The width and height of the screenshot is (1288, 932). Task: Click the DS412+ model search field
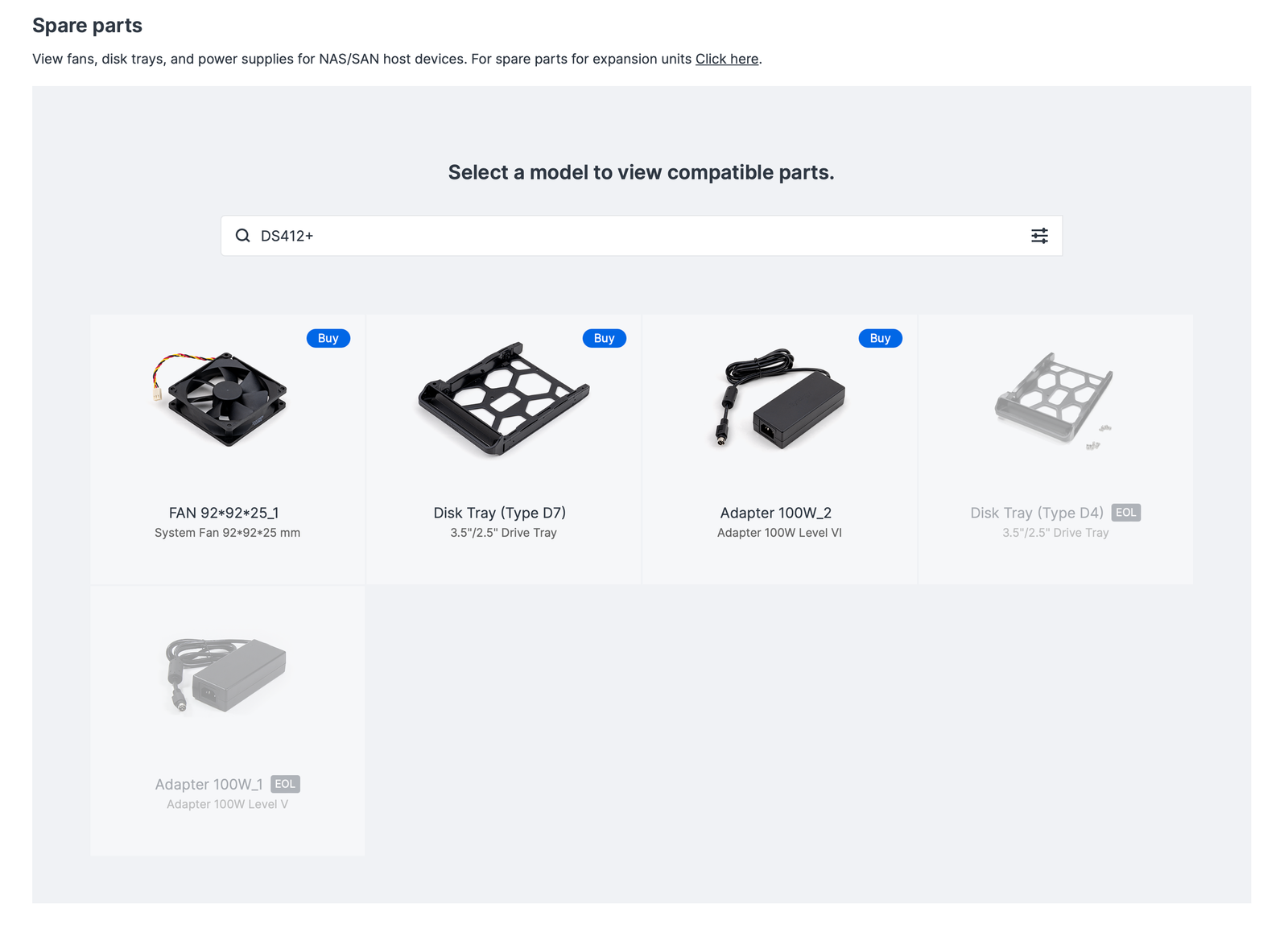click(x=642, y=236)
